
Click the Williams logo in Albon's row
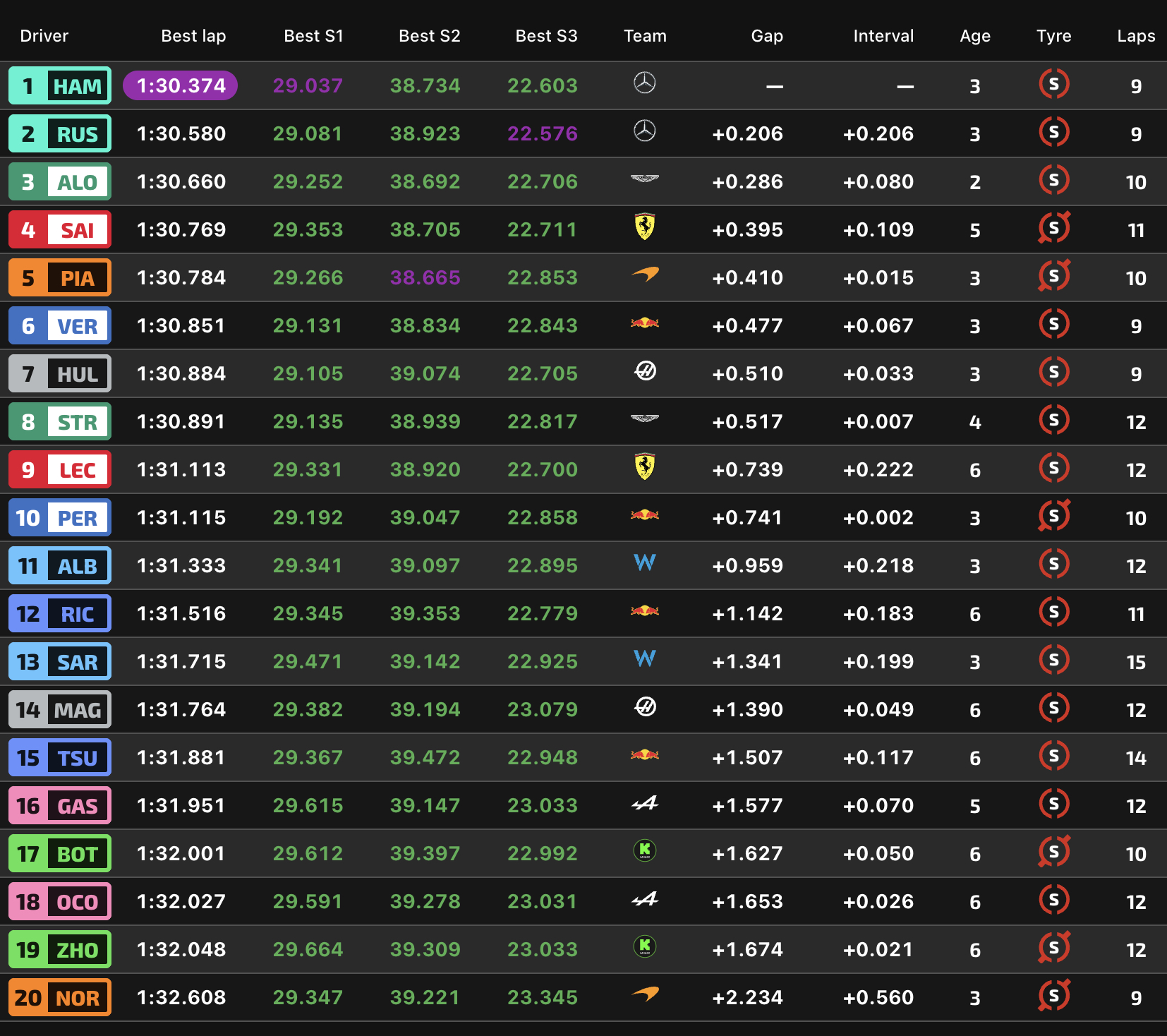(644, 562)
